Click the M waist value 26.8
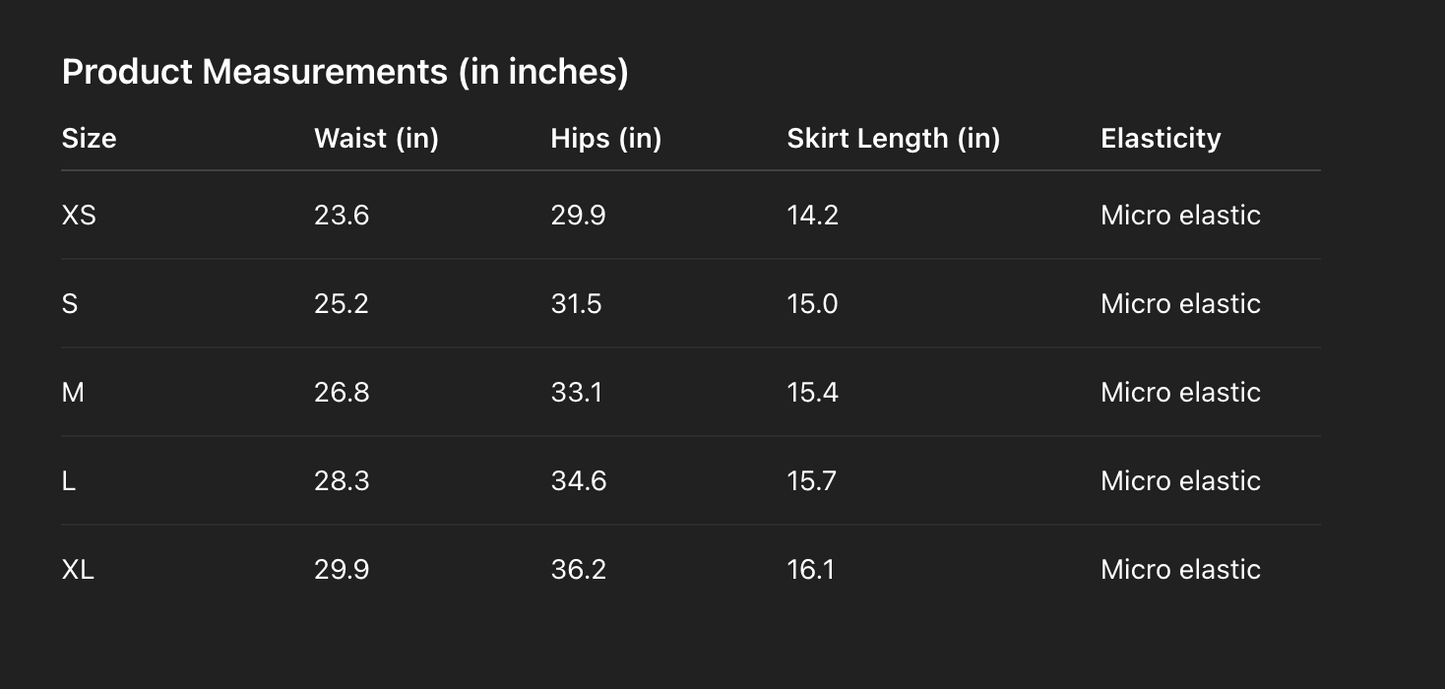The image size is (1445, 689). (341, 392)
